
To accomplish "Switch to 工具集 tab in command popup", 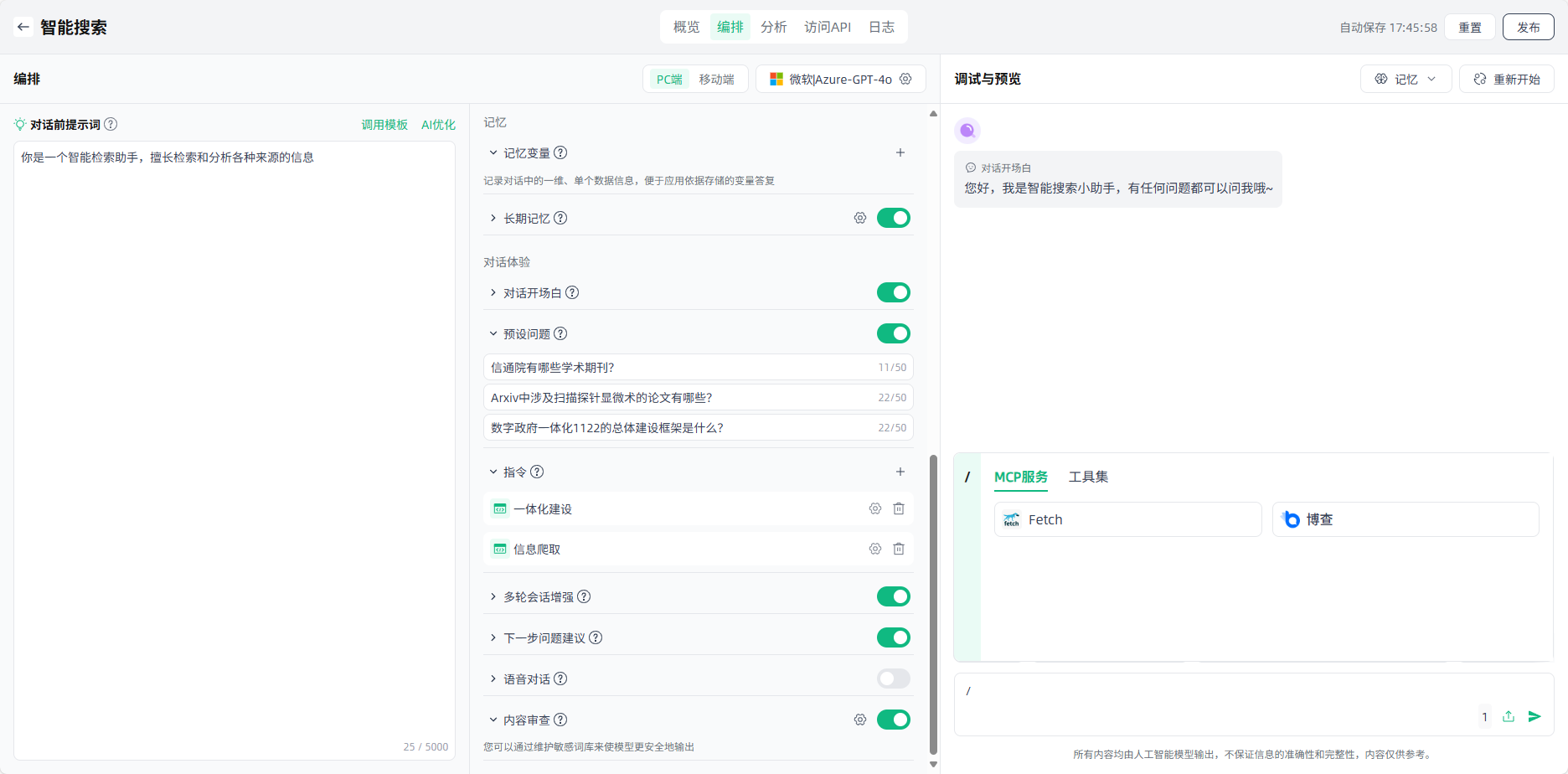I will (1088, 477).
